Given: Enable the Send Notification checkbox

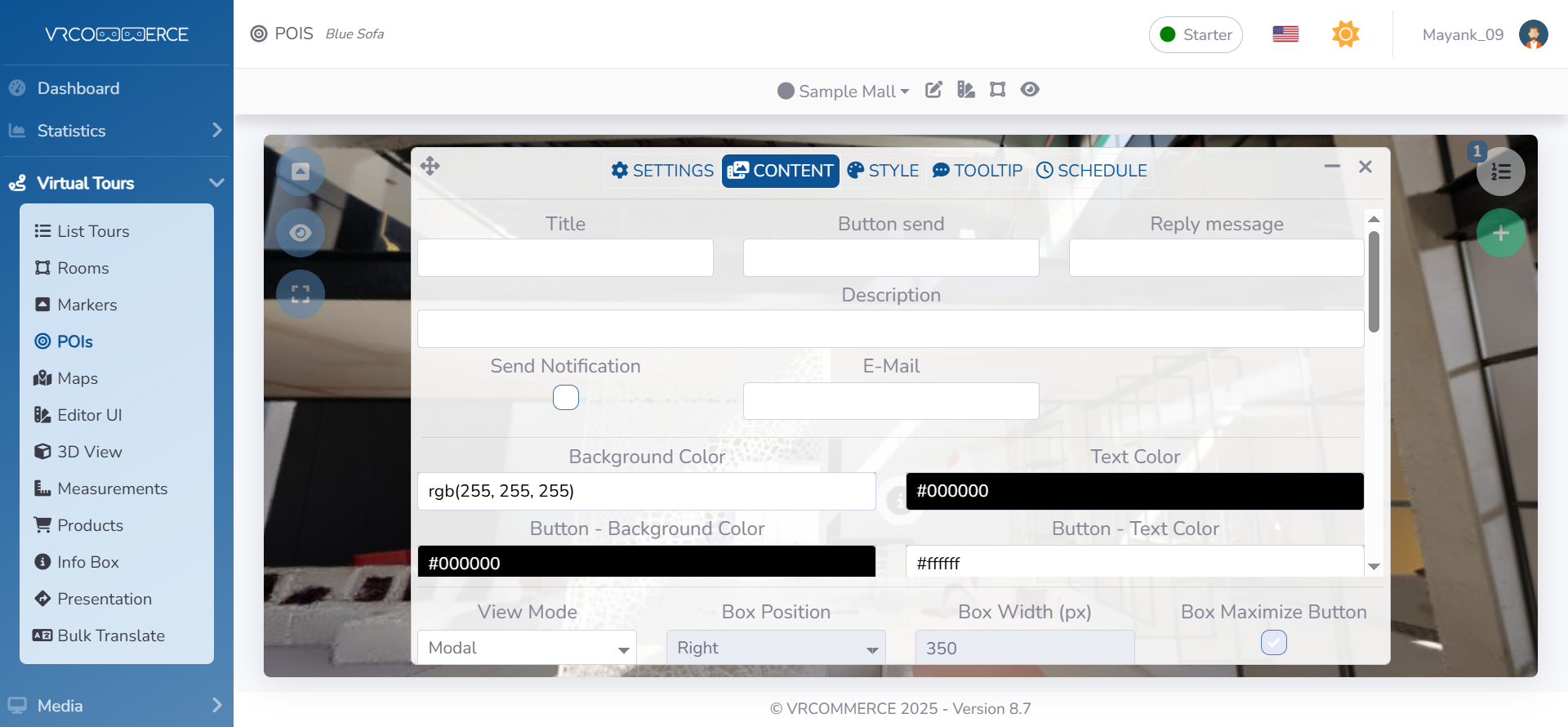Looking at the screenshot, I should coord(565,398).
